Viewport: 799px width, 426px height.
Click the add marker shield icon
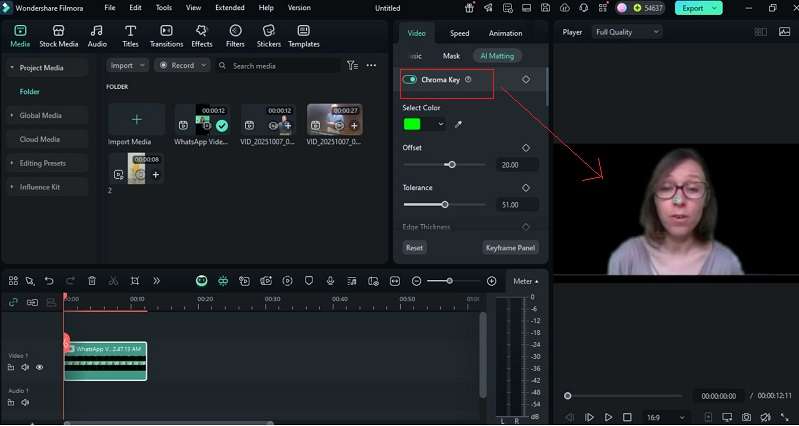(309, 281)
